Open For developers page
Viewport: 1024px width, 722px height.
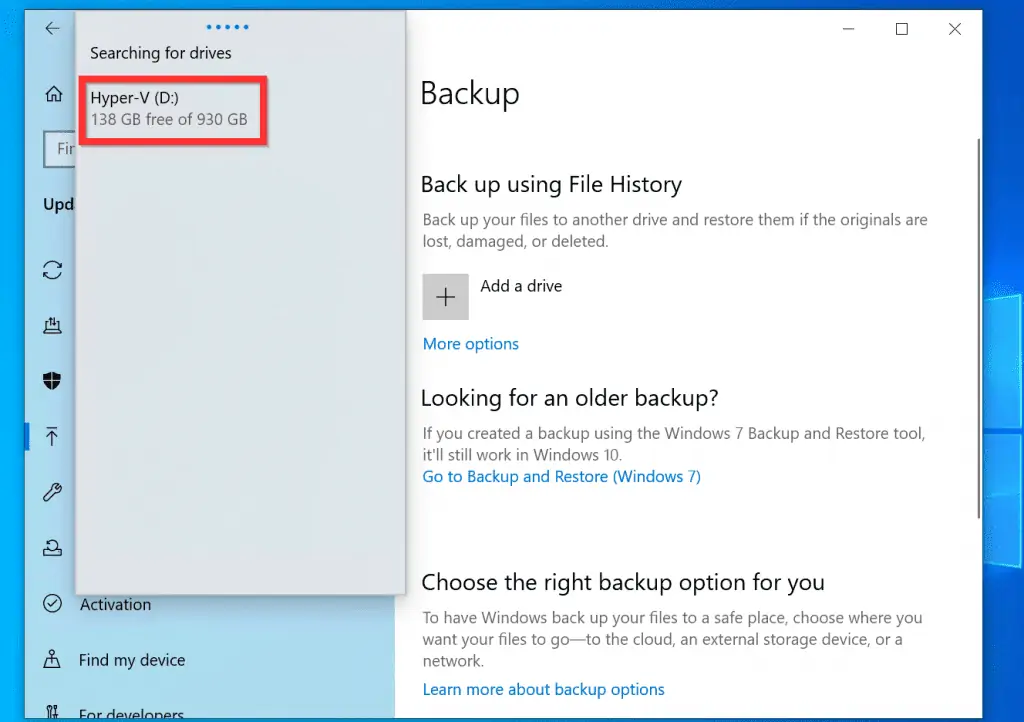(131, 714)
